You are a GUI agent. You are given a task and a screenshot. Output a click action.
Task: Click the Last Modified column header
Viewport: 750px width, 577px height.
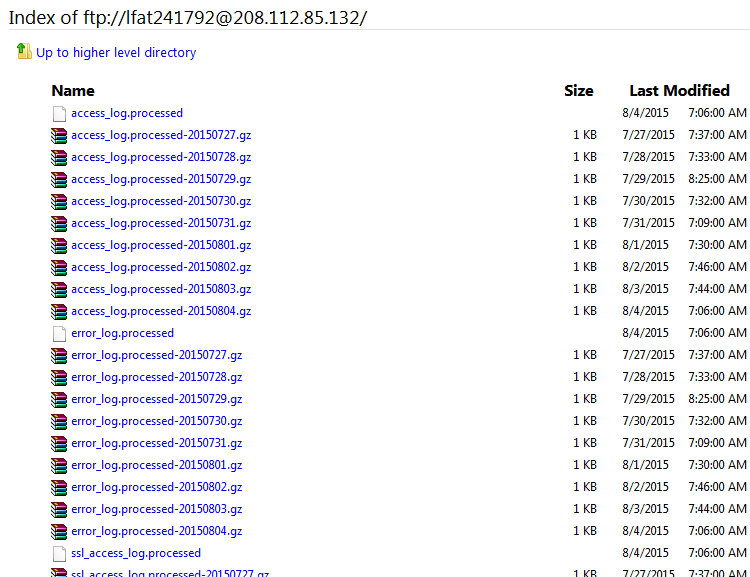(679, 91)
